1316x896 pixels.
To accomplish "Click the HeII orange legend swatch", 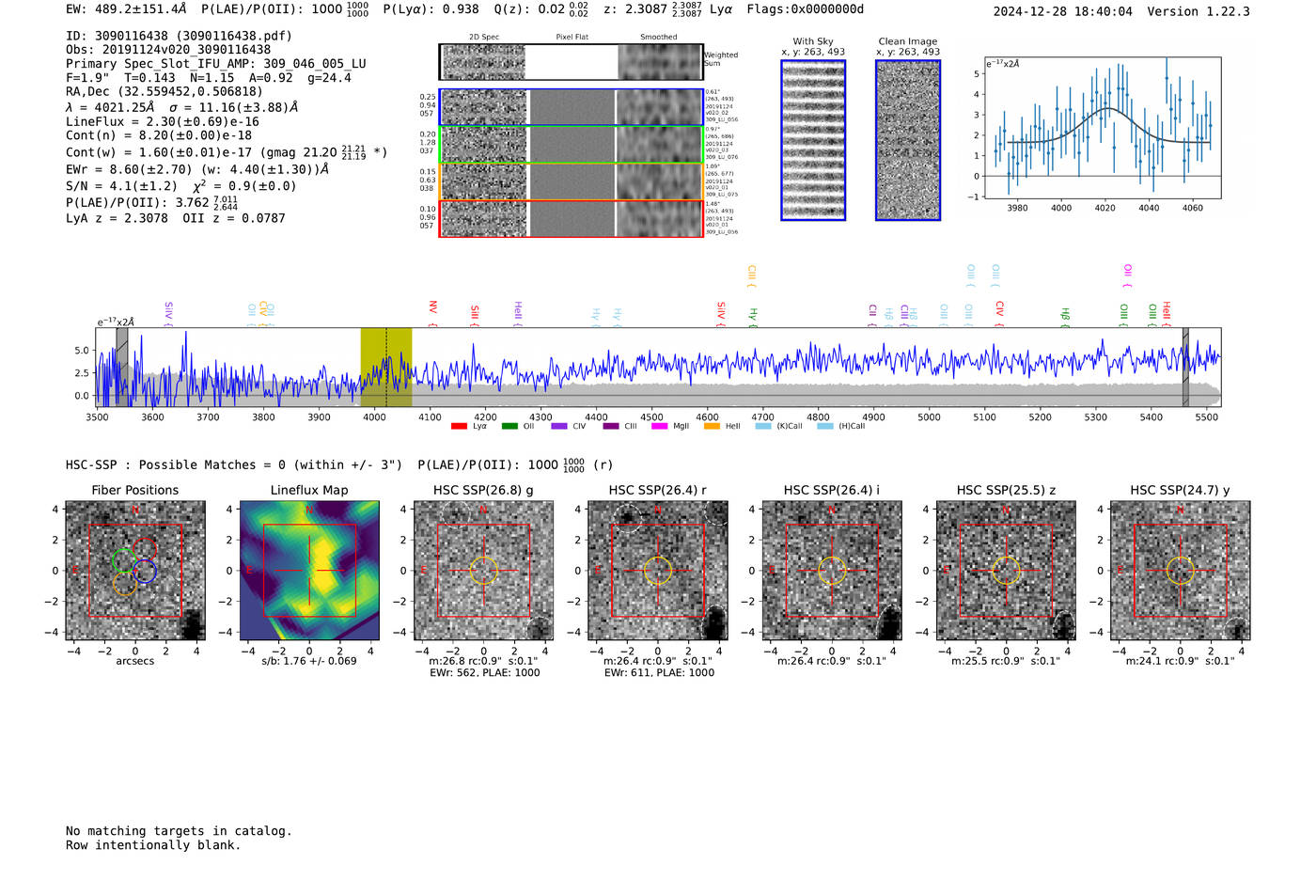I will click(x=712, y=426).
